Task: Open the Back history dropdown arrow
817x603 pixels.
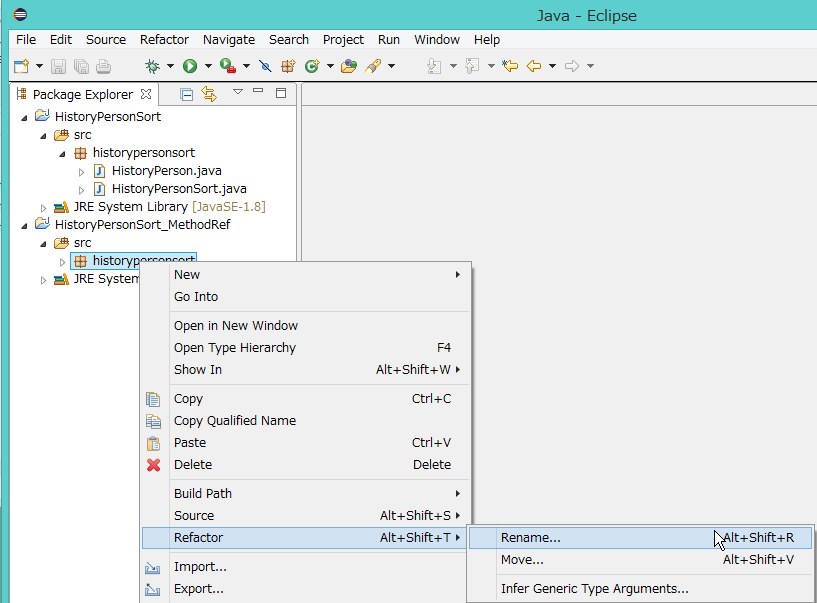Action: coord(552,66)
